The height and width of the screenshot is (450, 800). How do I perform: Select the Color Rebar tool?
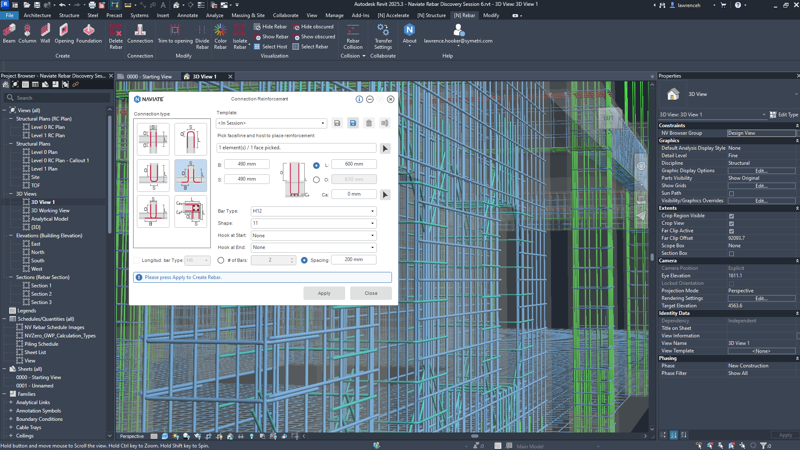tap(220, 35)
